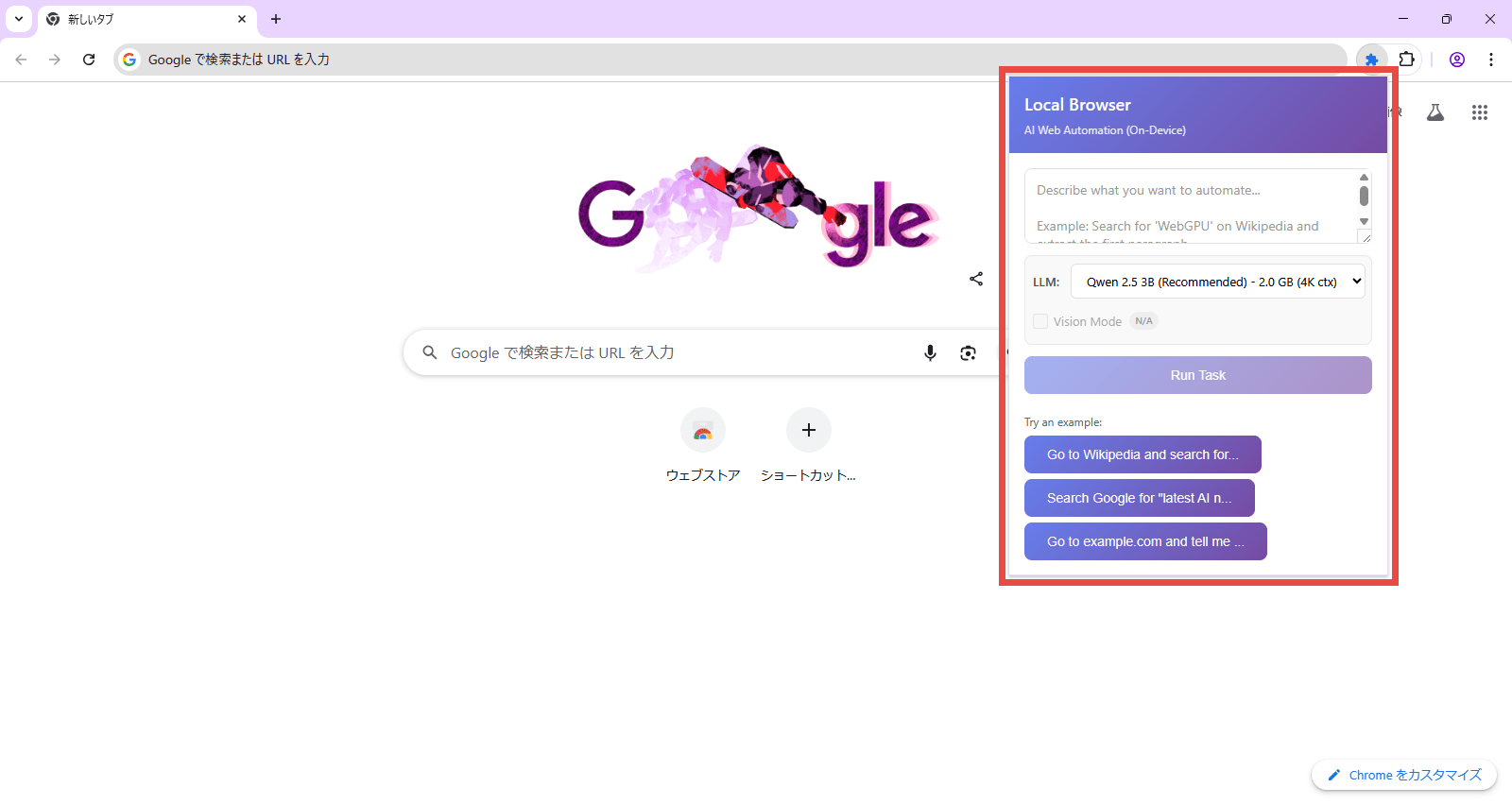Reload the current page
This screenshot has width=1512, height=805.
[x=89, y=60]
